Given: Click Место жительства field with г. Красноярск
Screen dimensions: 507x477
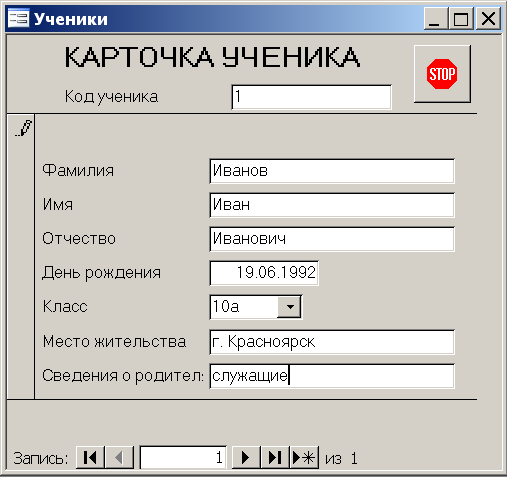Looking at the screenshot, I should (x=332, y=342).
